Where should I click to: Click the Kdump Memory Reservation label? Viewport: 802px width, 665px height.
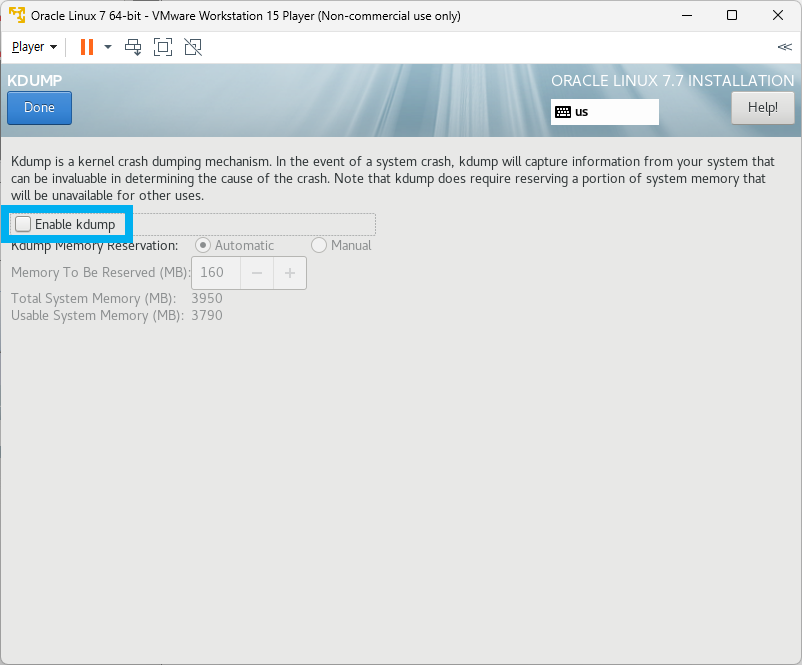click(x=95, y=246)
